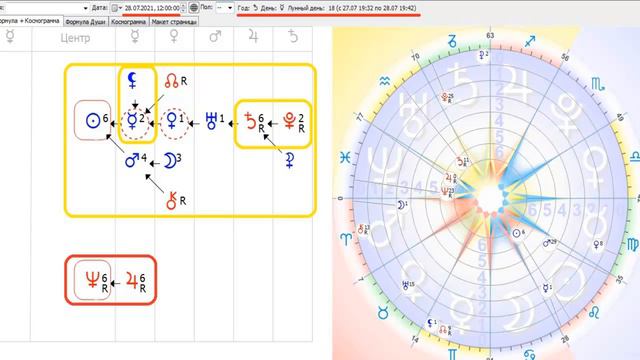Click Mercury column header next to Центр
640x360 pixels.
coord(135,37)
